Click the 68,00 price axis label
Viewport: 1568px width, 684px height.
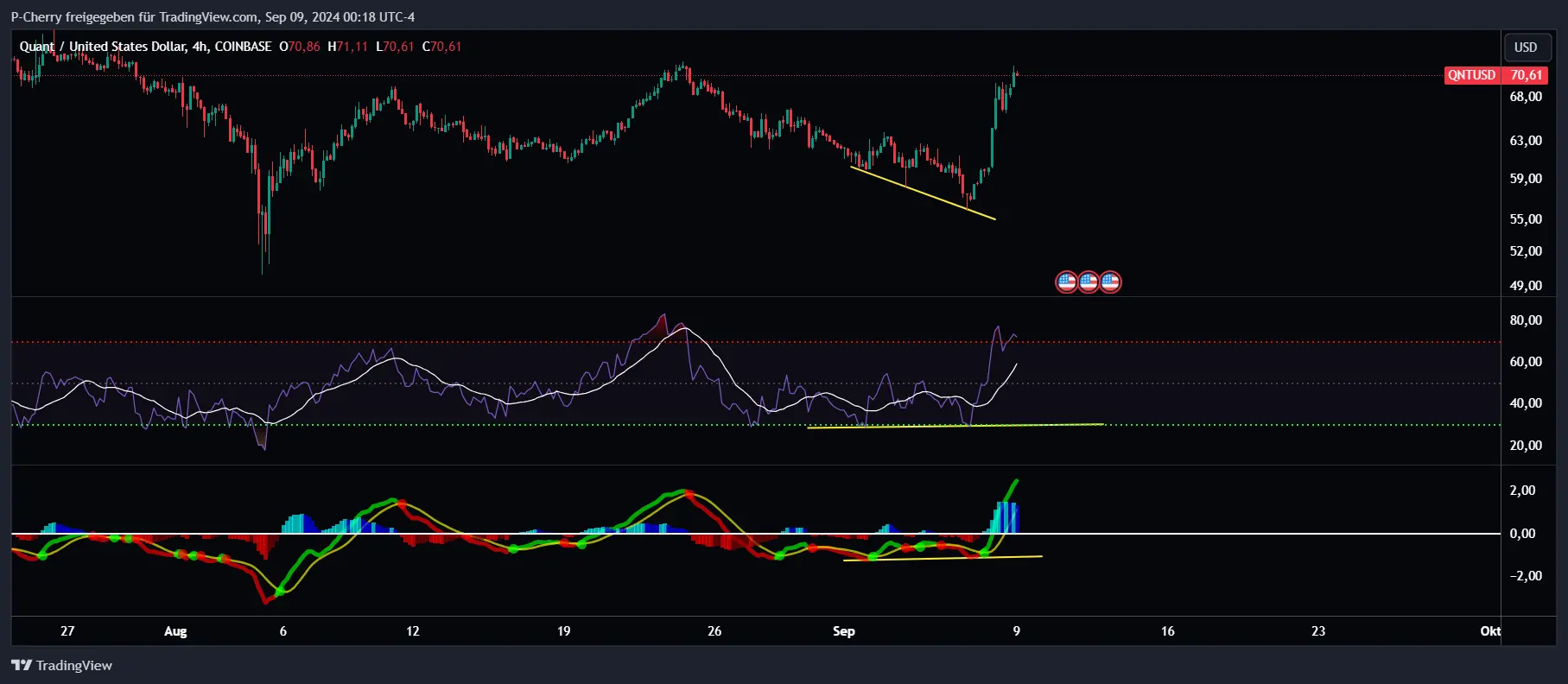(x=1526, y=97)
